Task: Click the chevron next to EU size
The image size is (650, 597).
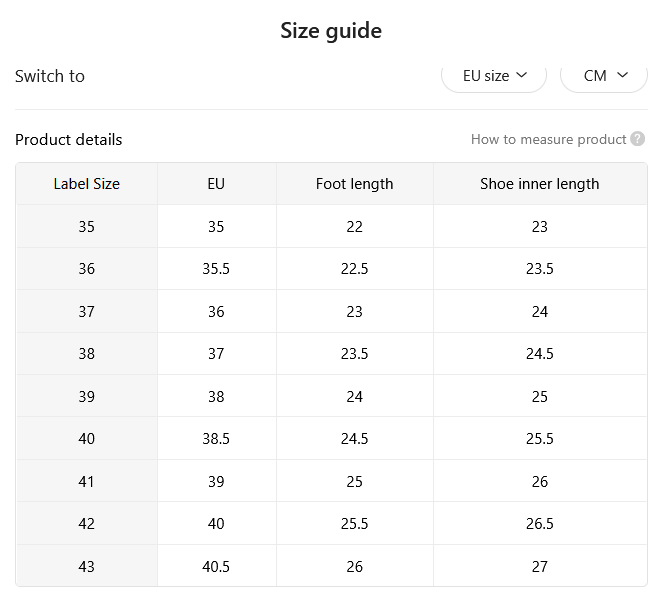Action: point(521,75)
